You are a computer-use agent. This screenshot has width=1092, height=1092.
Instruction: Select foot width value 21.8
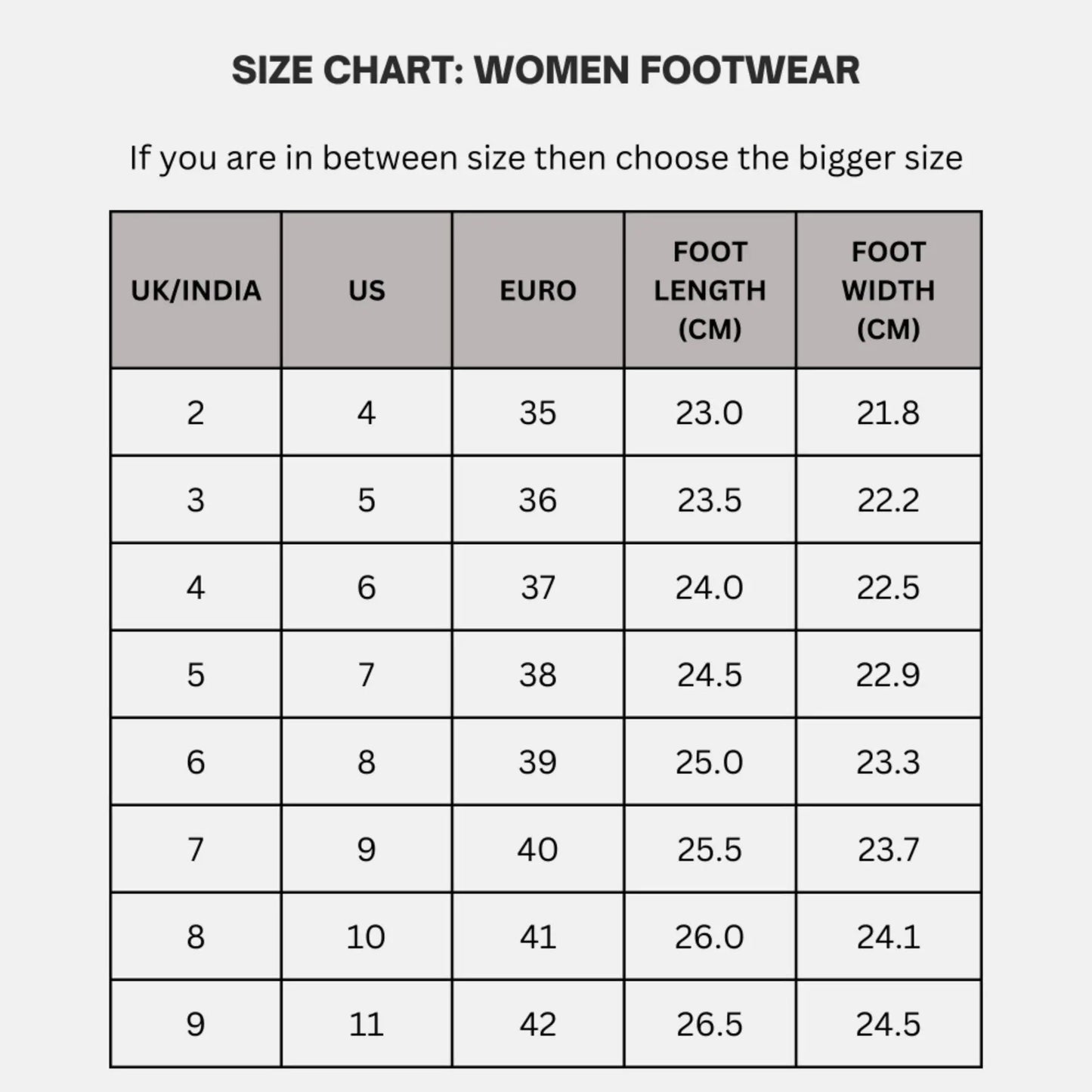888,413
